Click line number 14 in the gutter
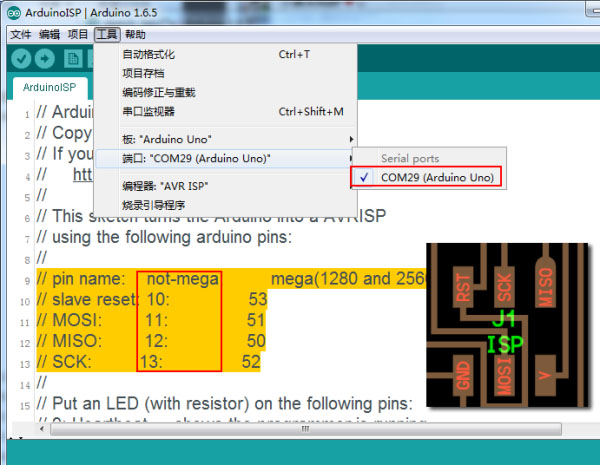600x465 pixels. point(25,385)
